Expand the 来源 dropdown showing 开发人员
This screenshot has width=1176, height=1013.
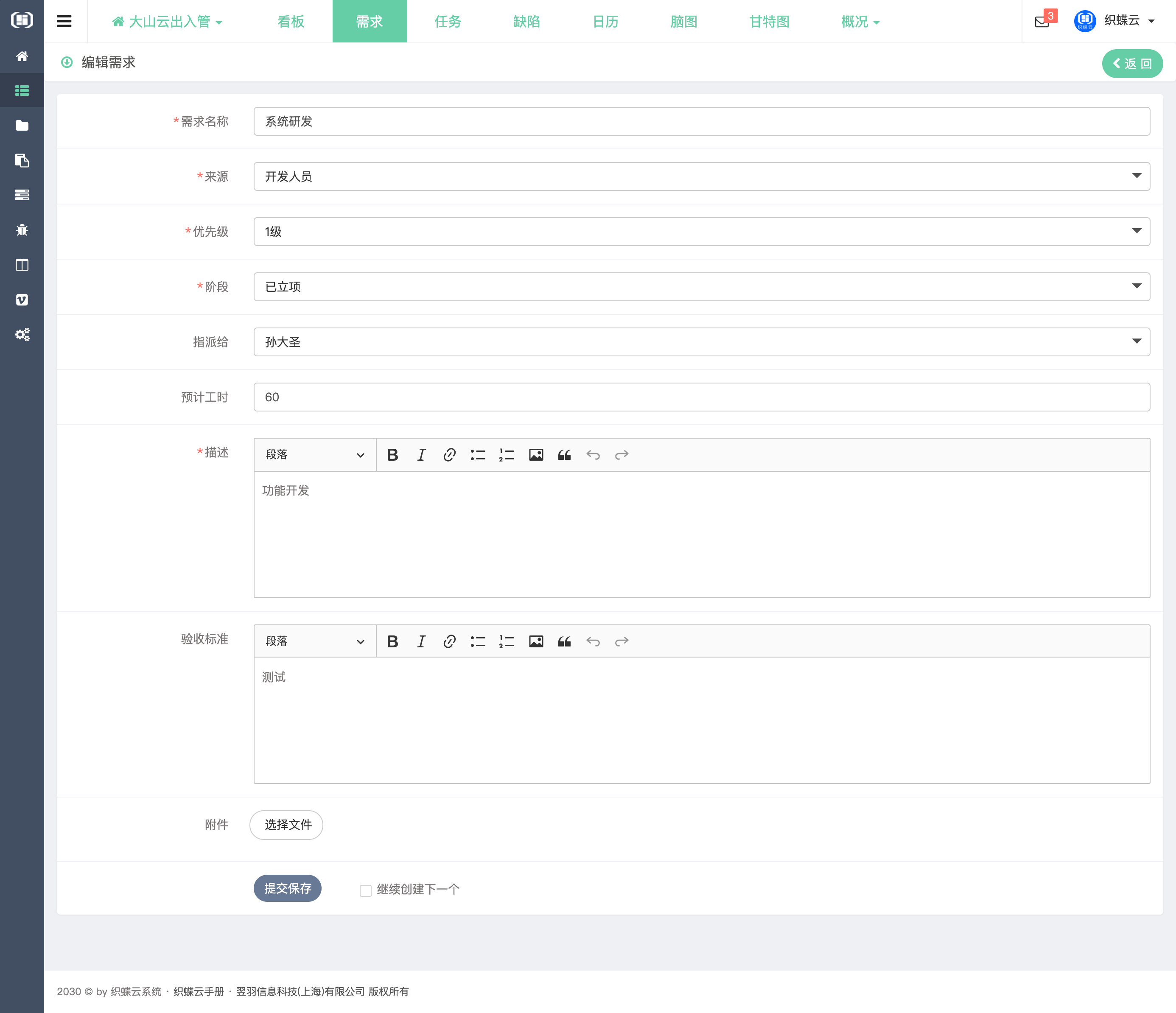click(702, 176)
